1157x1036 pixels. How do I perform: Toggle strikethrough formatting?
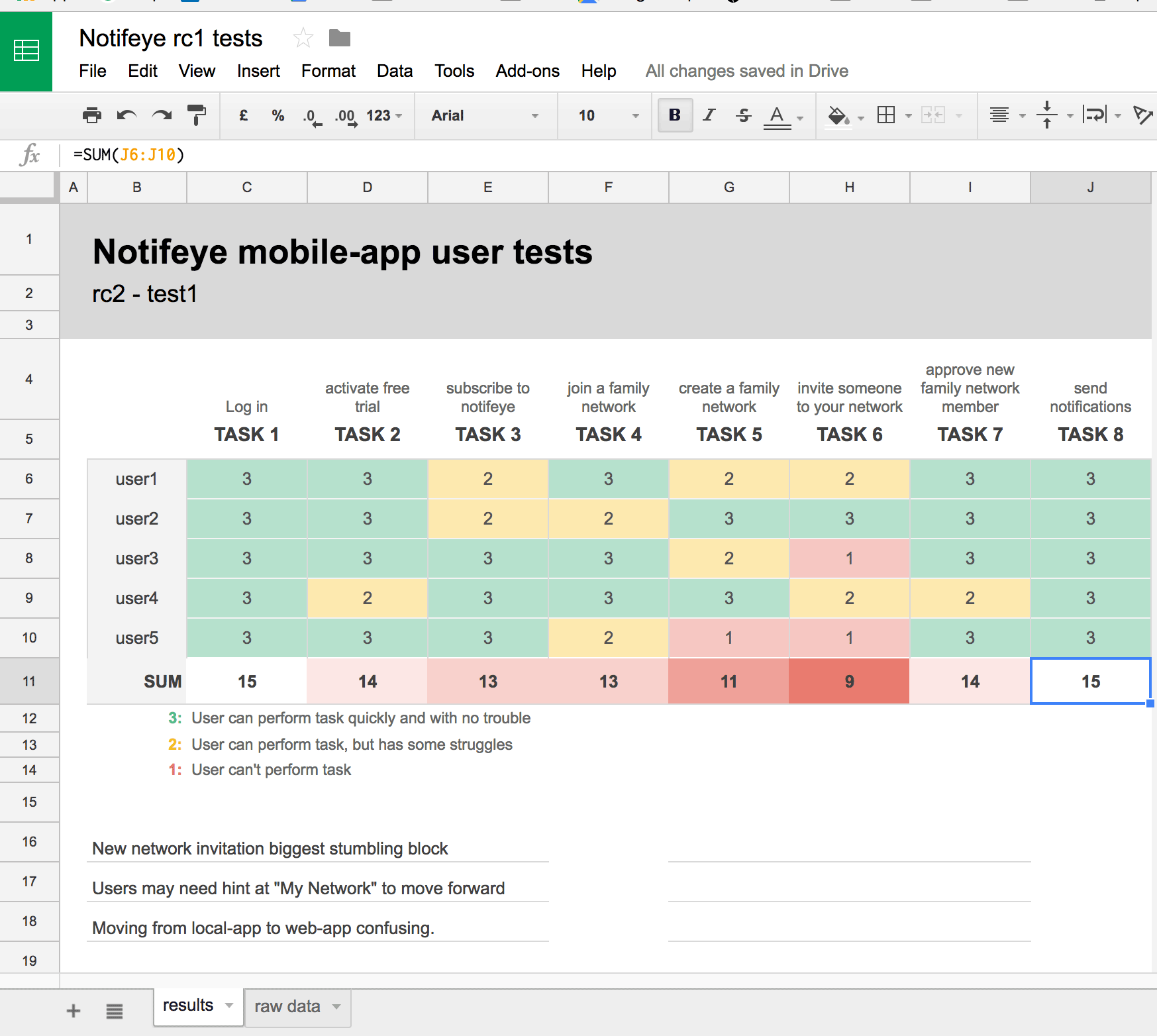point(743,115)
